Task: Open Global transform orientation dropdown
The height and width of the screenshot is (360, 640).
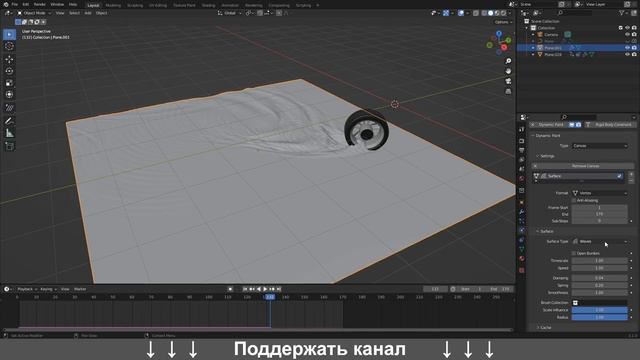Action: [230, 13]
